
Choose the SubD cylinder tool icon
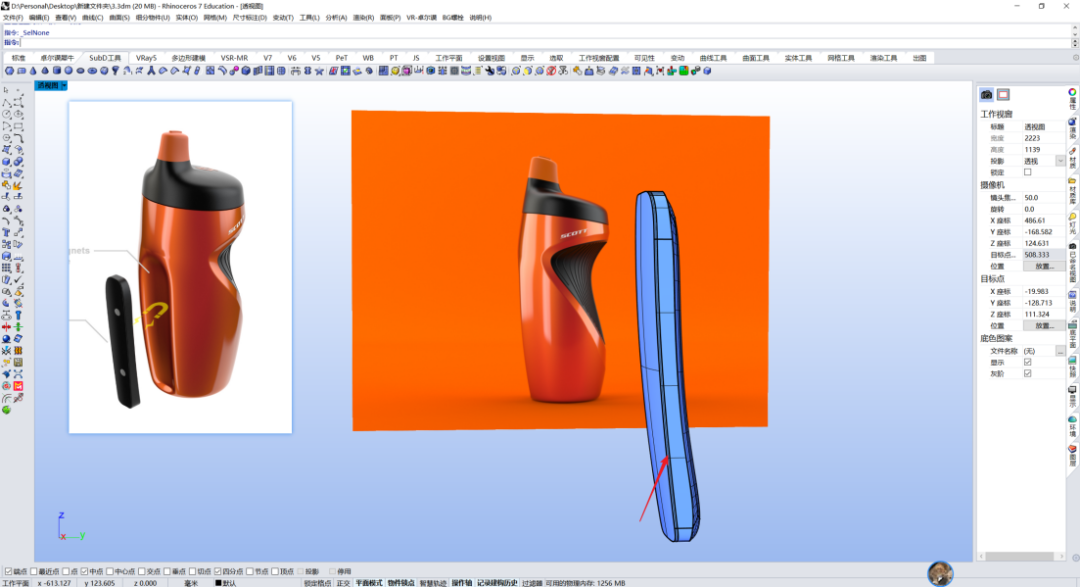(56, 71)
